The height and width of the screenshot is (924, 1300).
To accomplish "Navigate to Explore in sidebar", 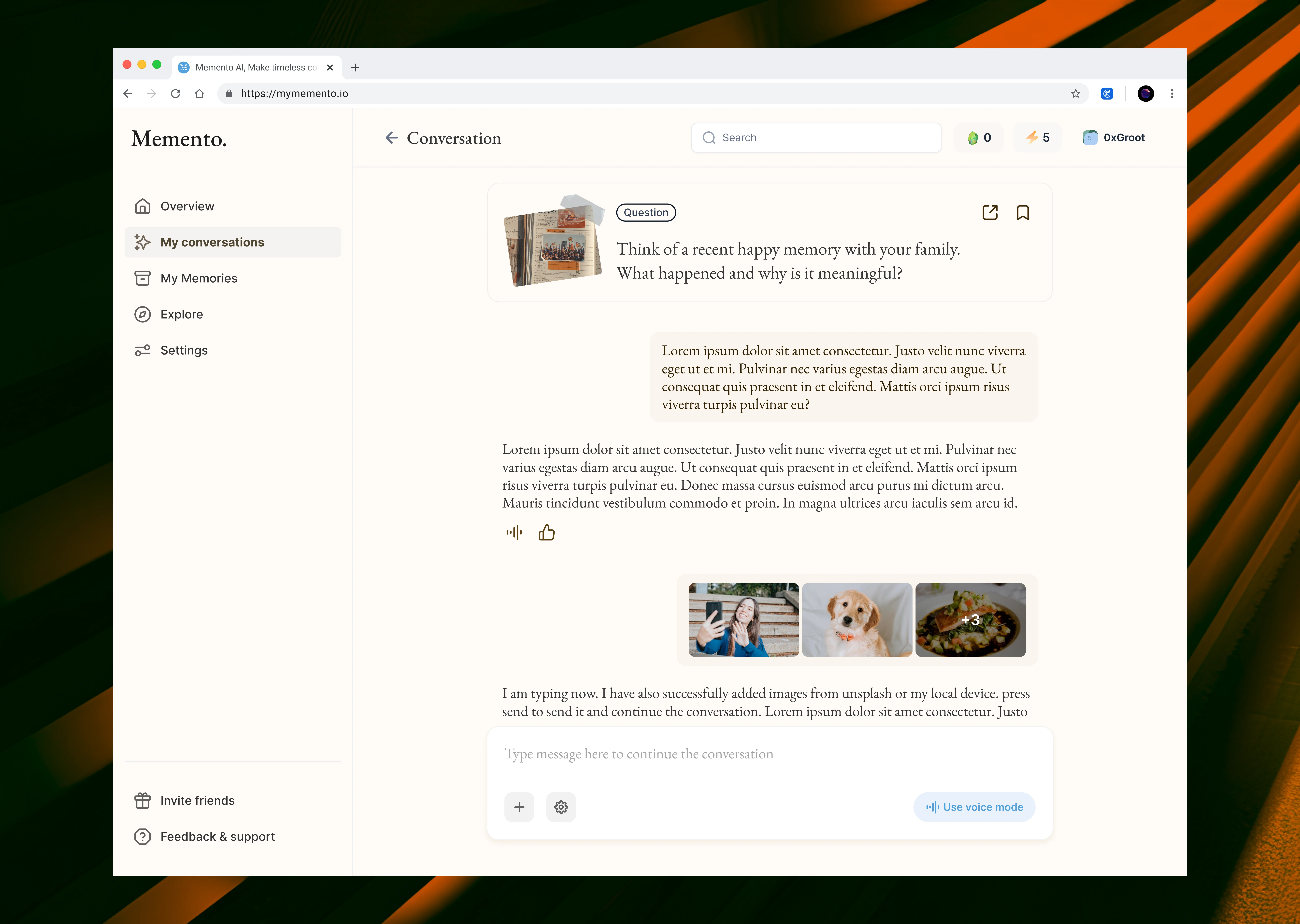I will click(182, 314).
